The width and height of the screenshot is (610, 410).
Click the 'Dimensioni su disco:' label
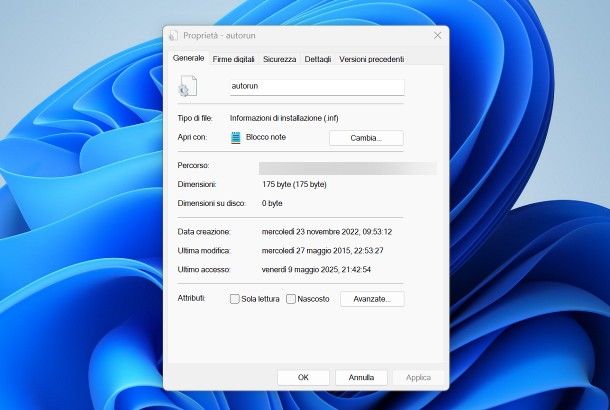point(212,203)
